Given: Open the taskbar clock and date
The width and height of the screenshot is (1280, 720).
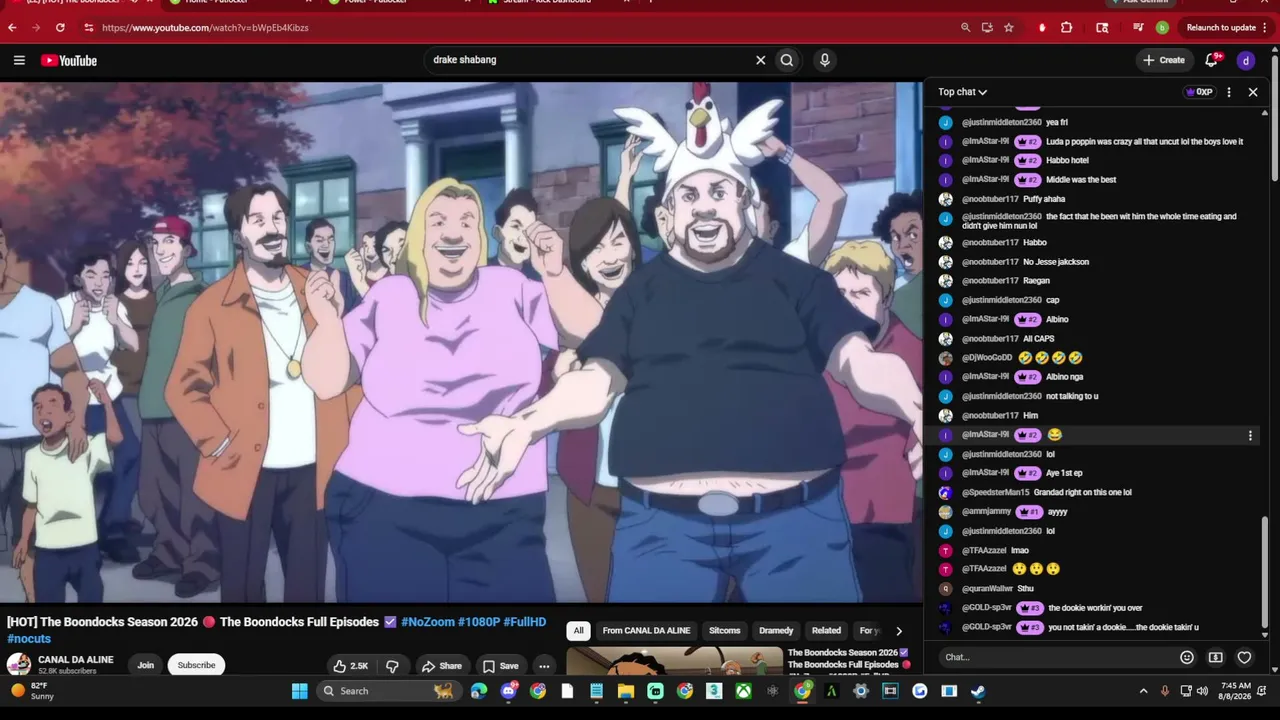Looking at the screenshot, I should (x=1237, y=691).
